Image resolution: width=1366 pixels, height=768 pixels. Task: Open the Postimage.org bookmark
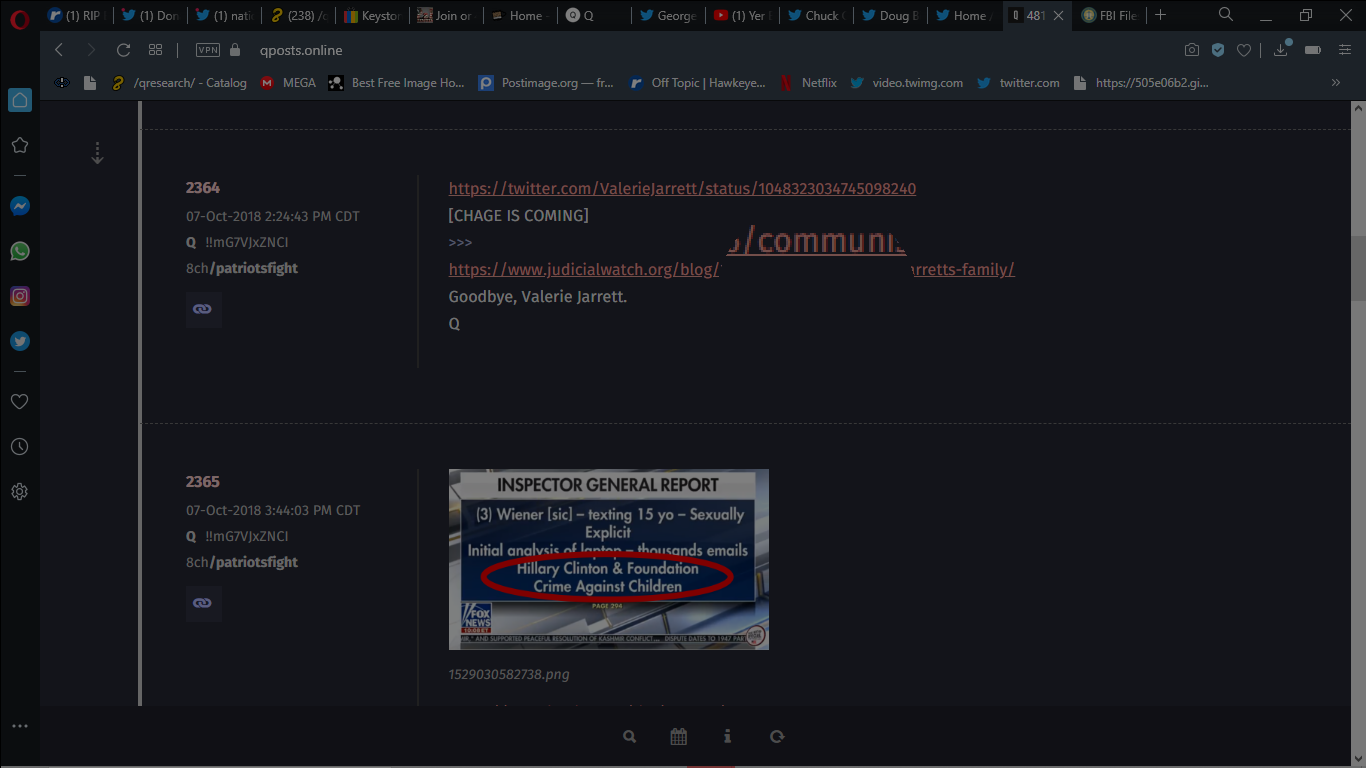pyautogui.click(x=546, y=83)
